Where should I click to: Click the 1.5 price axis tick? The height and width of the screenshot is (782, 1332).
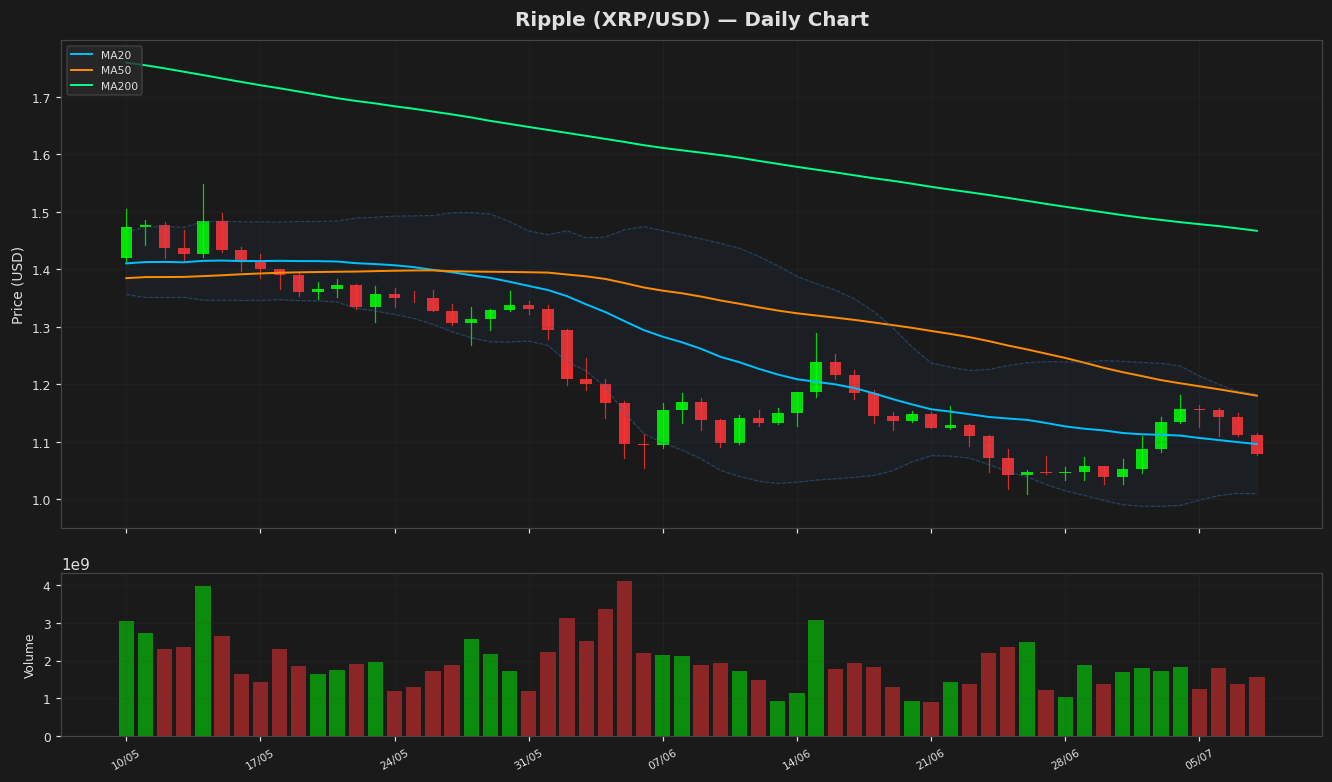(x=41, y=213)
